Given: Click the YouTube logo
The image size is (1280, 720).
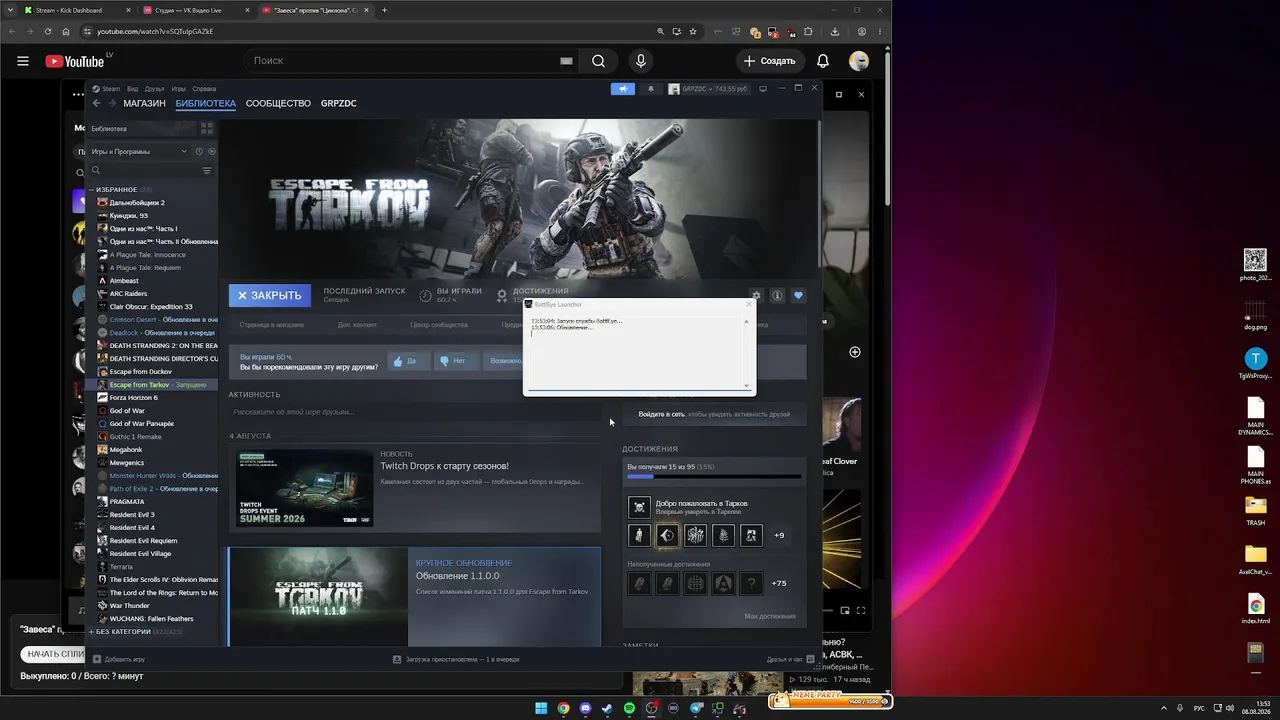Looking at the screenshot, I should pyautogui.click(x=75, y=61).
